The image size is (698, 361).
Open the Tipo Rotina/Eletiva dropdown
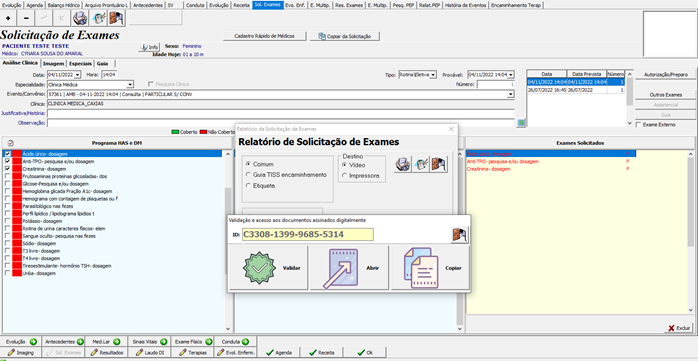433,75
